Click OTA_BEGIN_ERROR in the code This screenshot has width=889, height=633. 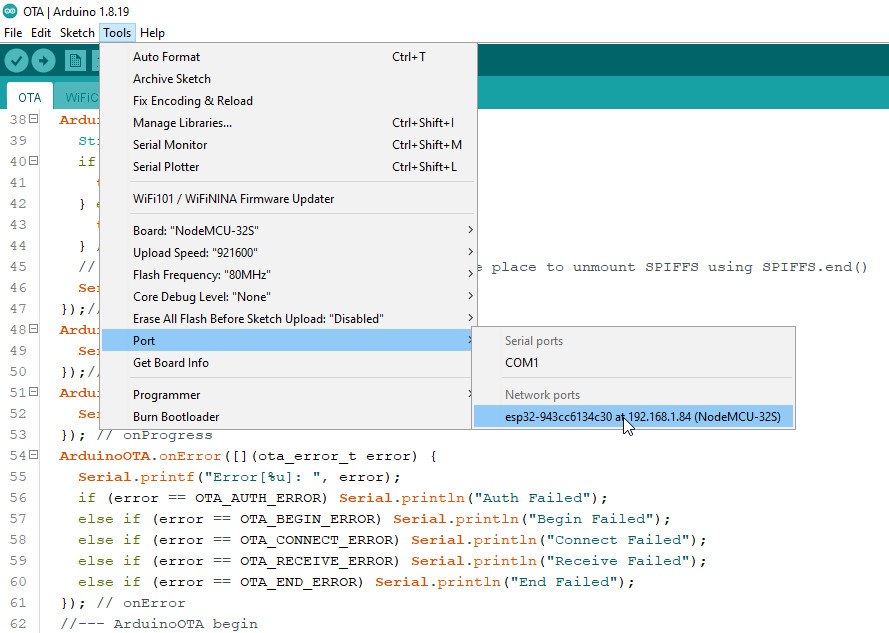[x=307, y=519]
